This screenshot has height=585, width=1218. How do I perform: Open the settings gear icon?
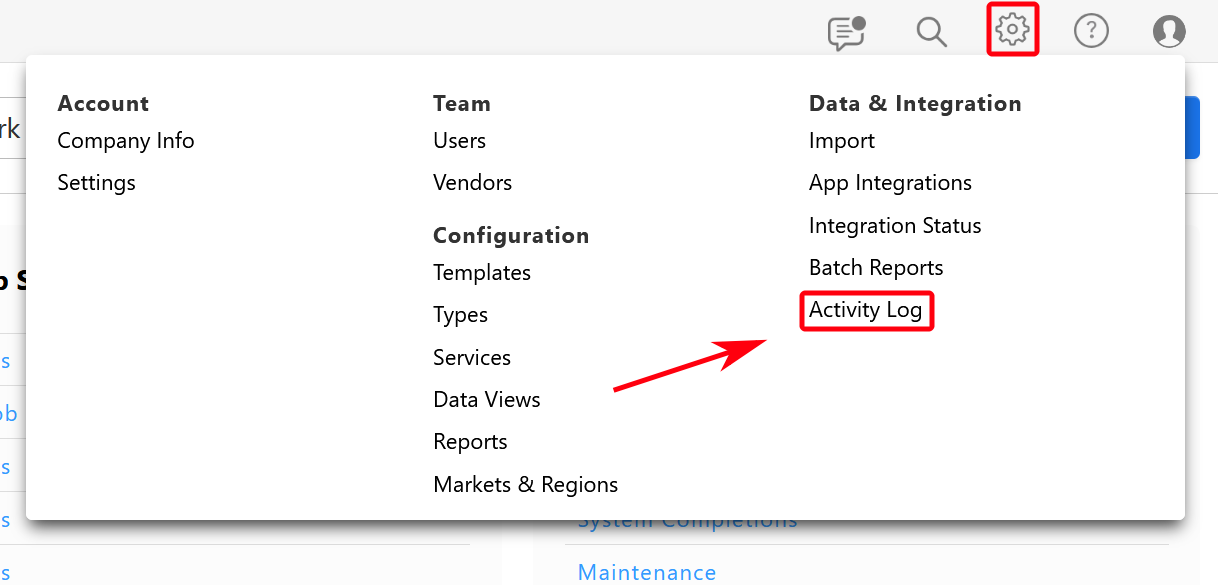[x=1012, y=31]
